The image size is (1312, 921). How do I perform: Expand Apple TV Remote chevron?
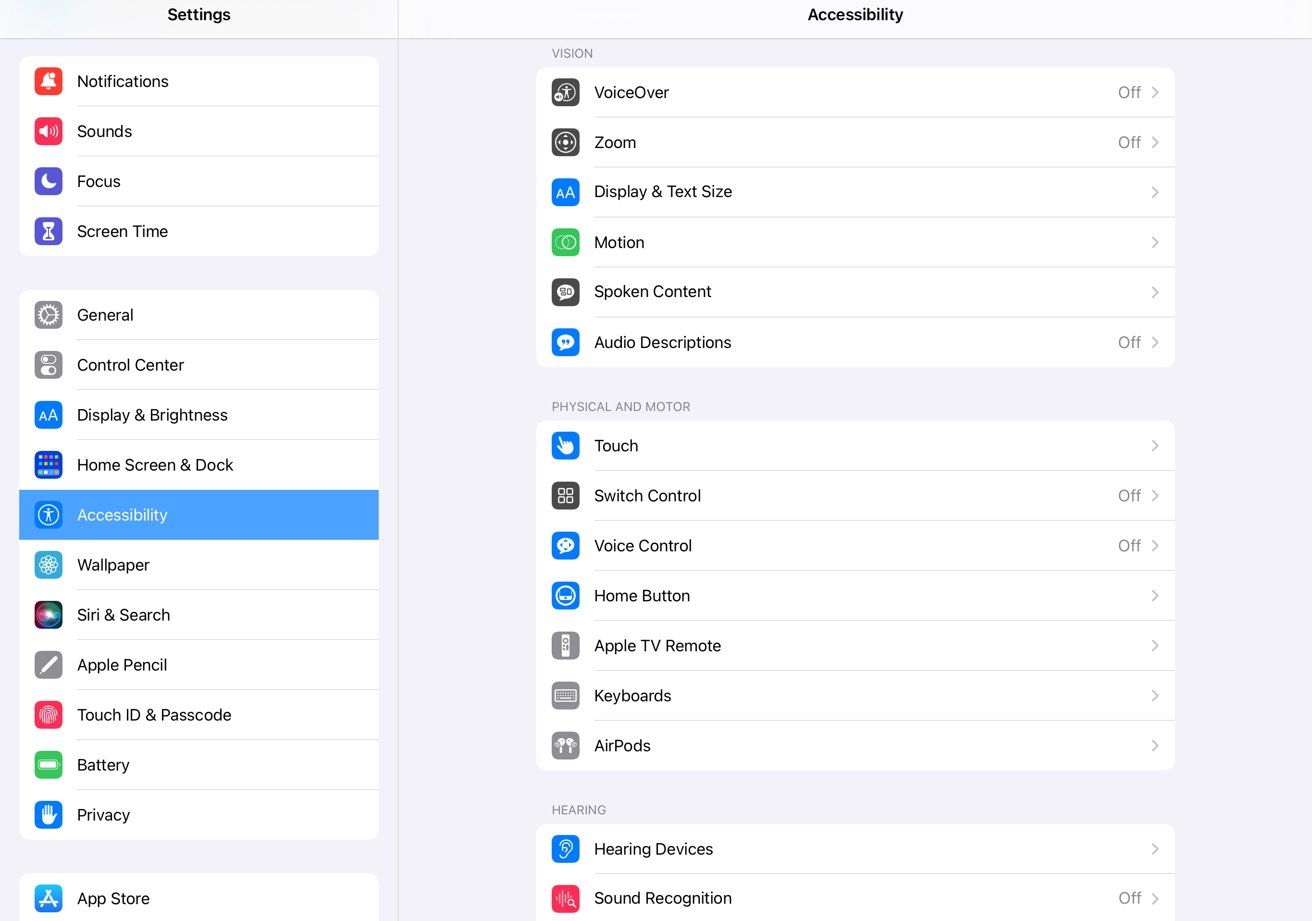1155,646
